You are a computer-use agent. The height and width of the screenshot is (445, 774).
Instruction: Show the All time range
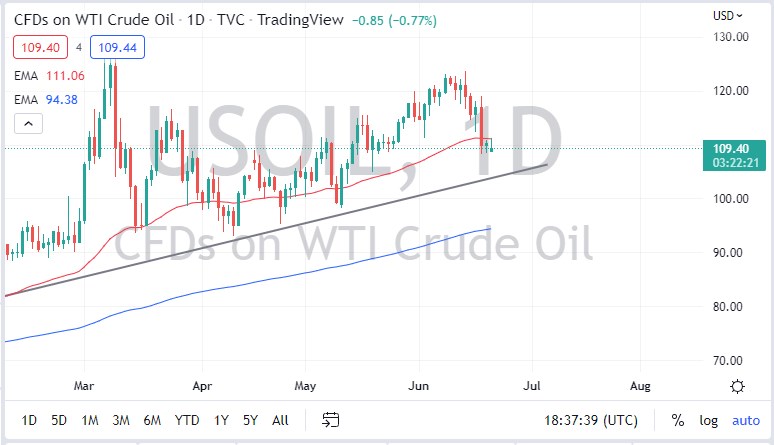[x=280, y=421]
